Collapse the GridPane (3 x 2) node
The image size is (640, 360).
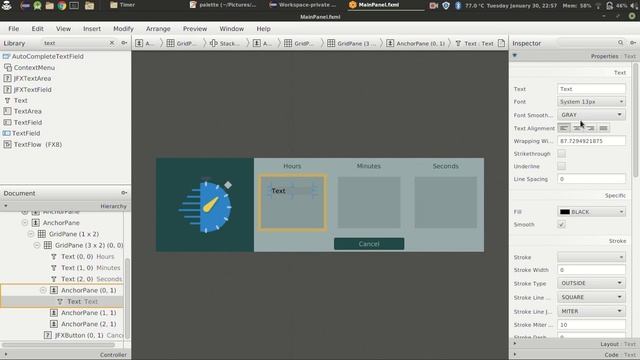[37, 245]
